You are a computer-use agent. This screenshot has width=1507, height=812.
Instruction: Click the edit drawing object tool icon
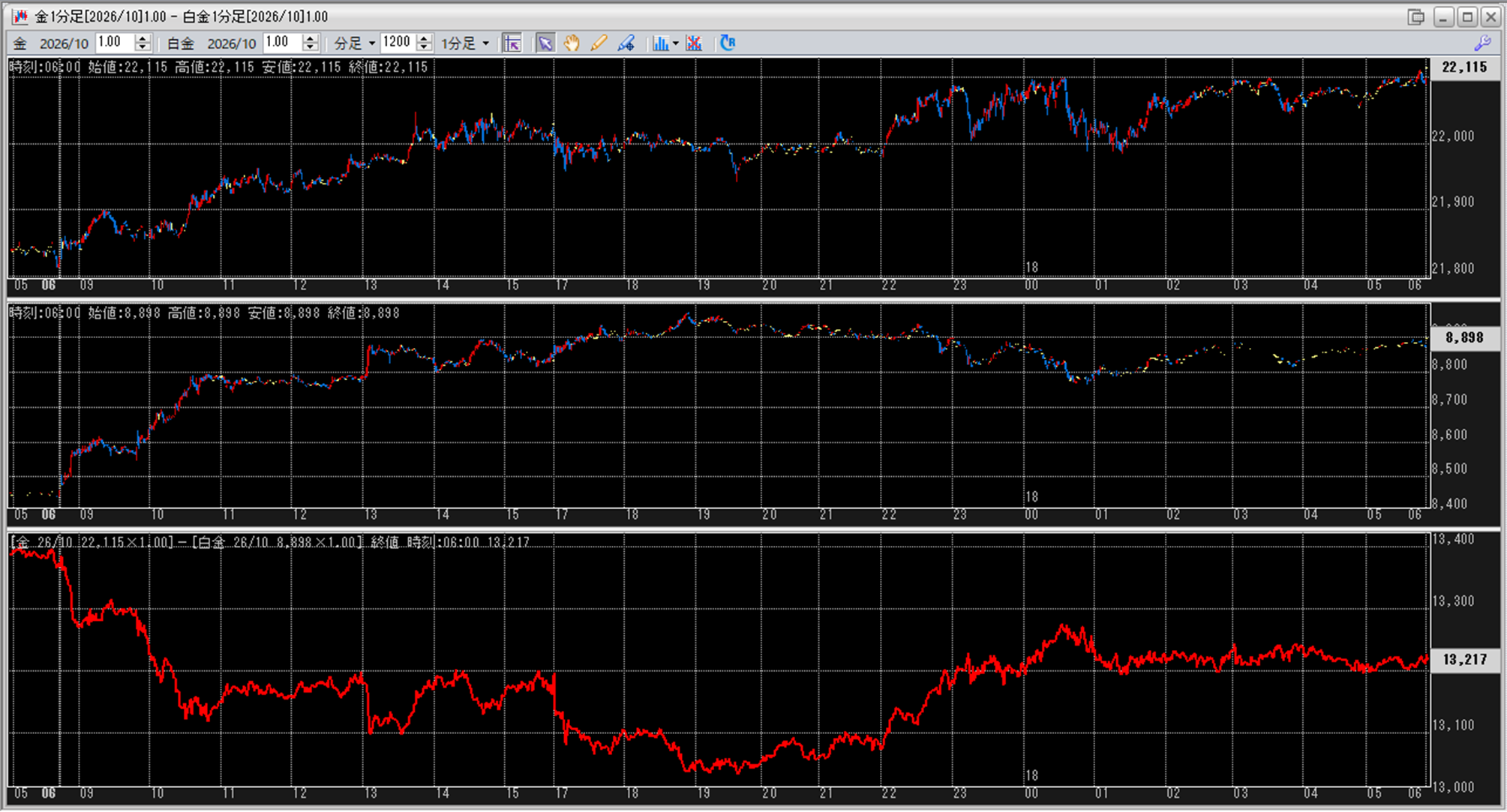click(x=626, y=43)
